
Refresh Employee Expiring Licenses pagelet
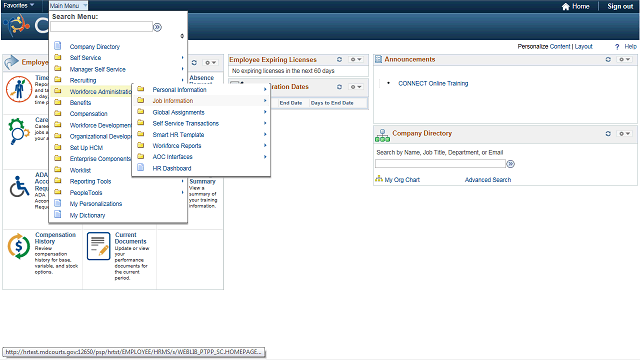(x=339, y=60)
